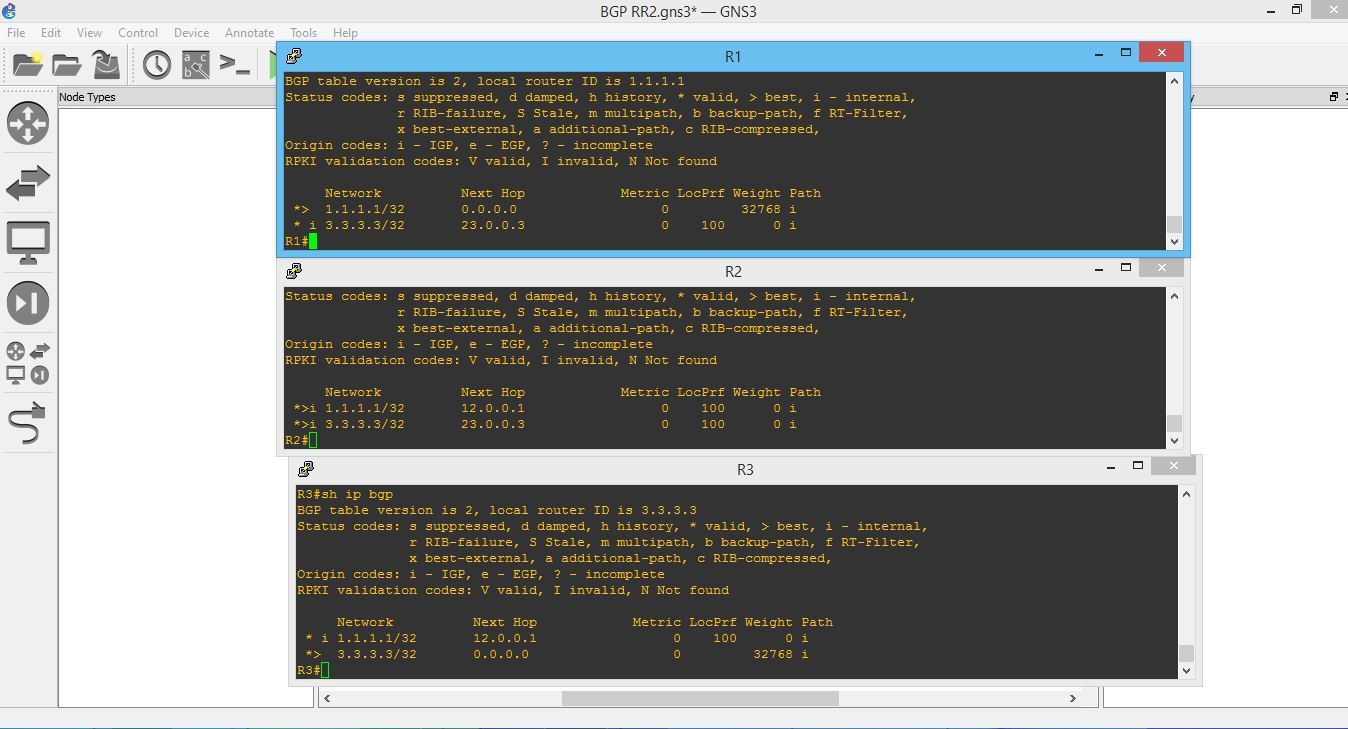The height and width of the screenshot is (729, 1348).
Task: Click the Console connect to all nodes icon
Action: [235, 65]
